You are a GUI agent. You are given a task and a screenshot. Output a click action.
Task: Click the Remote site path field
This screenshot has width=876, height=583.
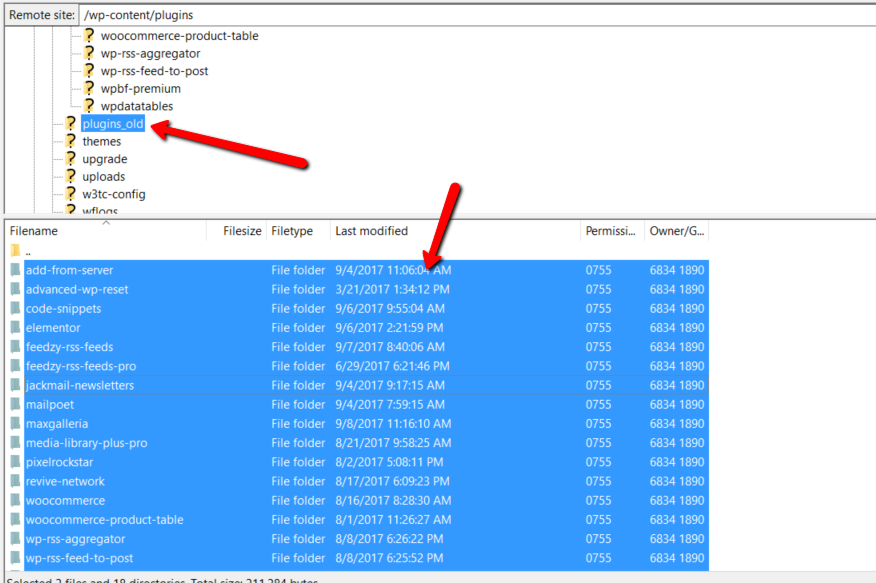point(478,15)
